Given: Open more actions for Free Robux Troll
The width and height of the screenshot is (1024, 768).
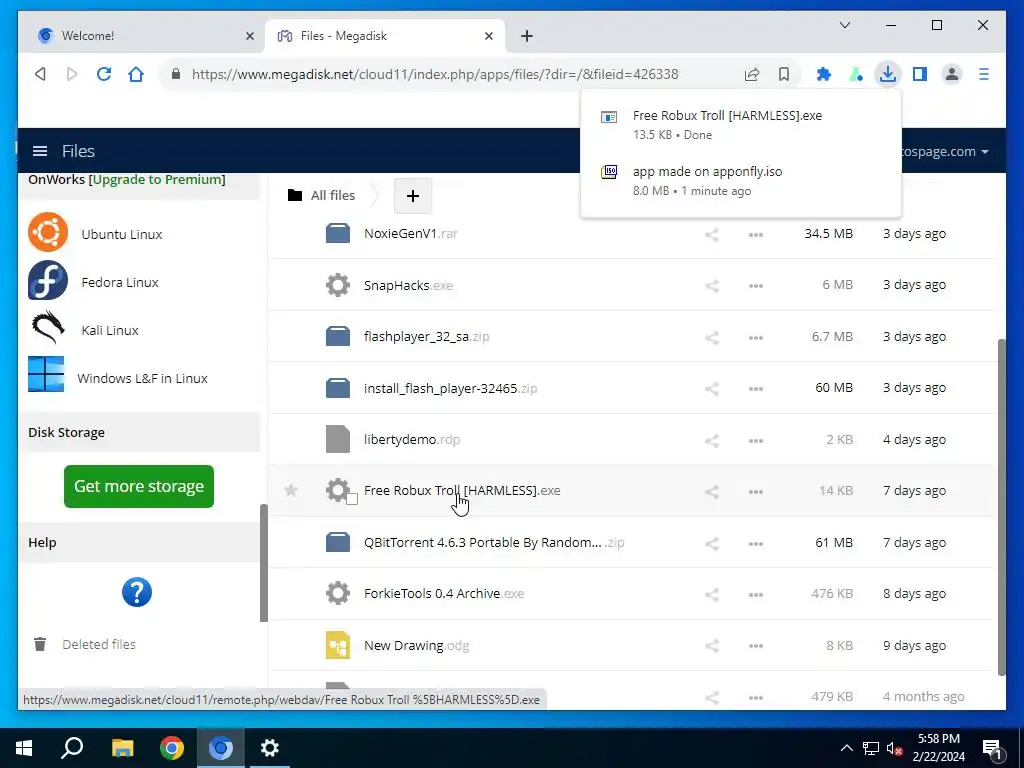Looking at the screenshot, I should 756,491.
